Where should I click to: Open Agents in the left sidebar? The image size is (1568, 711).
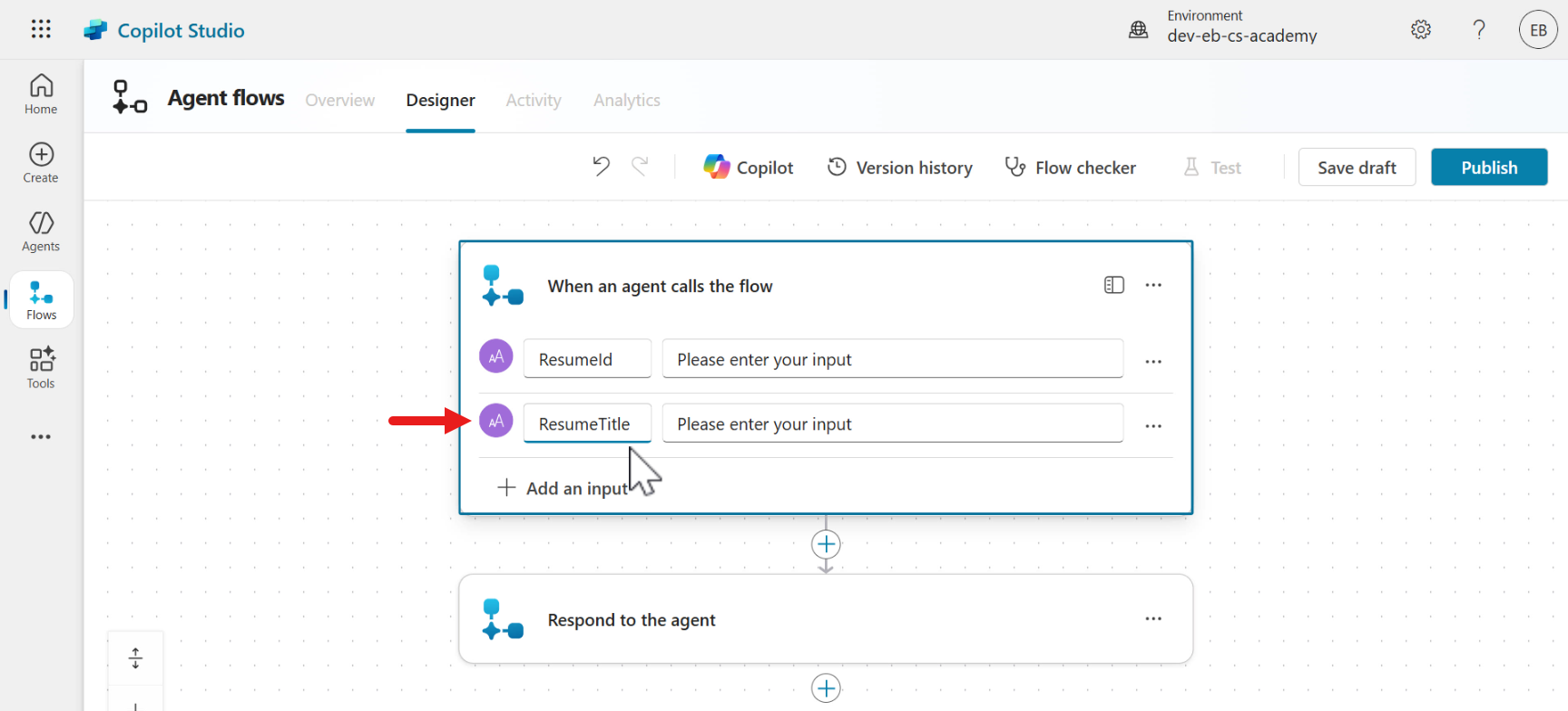(x=41, y=231)
